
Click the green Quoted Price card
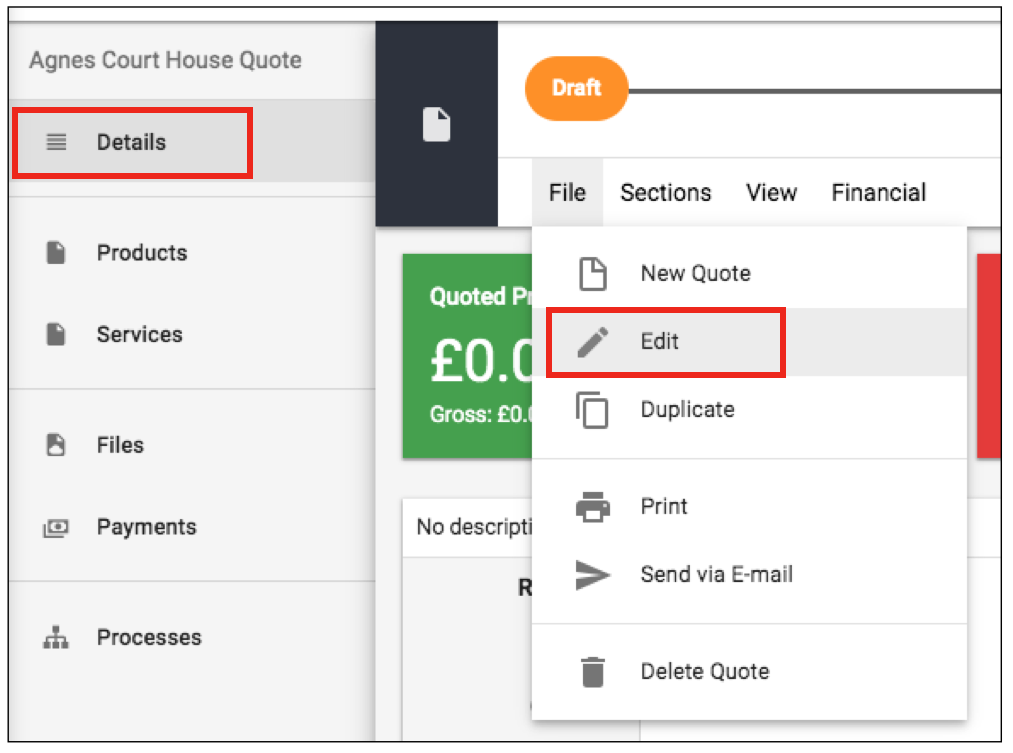pyautogui.click(x=468, y=356)
